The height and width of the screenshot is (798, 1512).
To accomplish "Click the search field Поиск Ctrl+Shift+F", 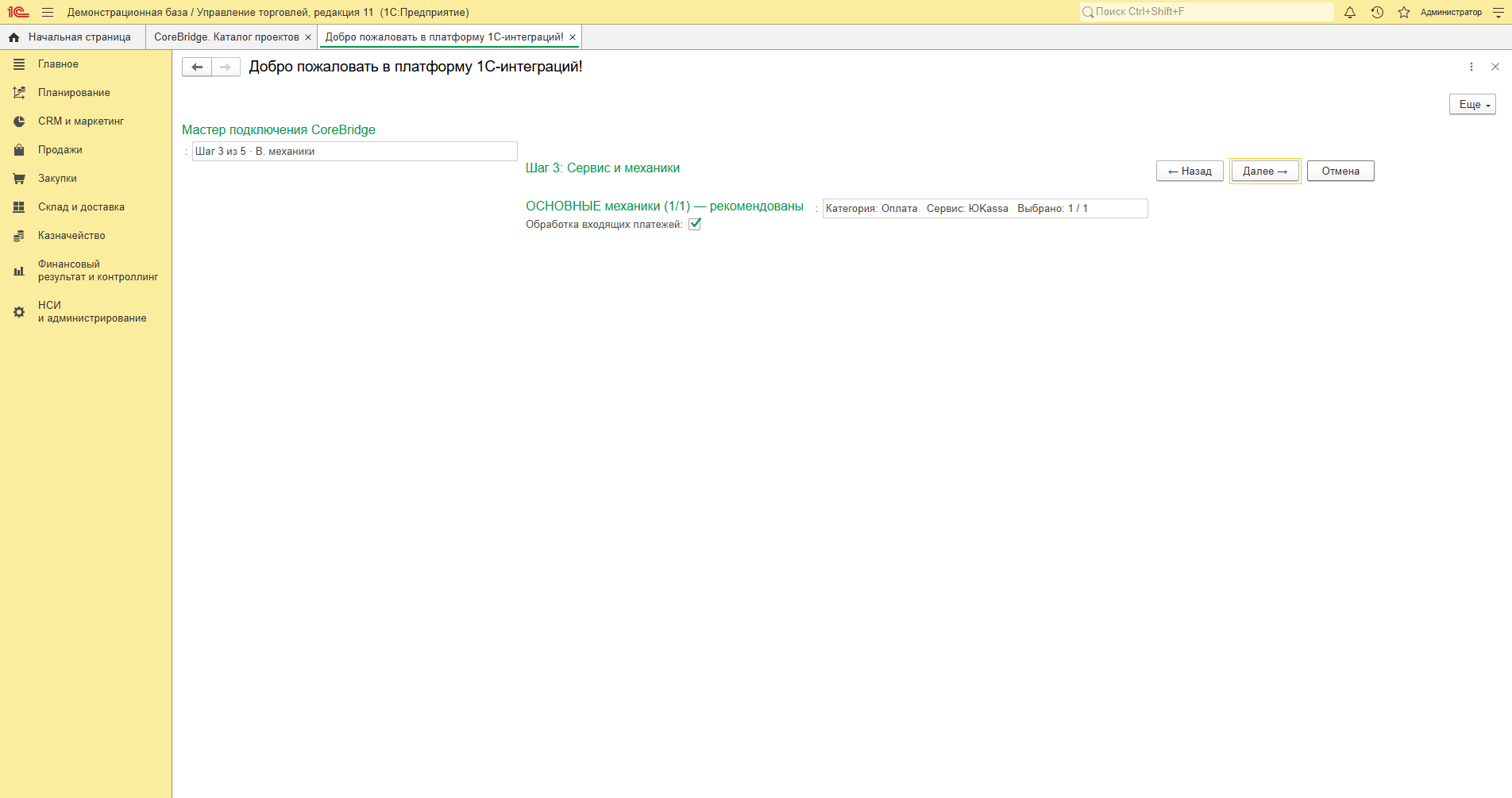I will [1207, 12].
